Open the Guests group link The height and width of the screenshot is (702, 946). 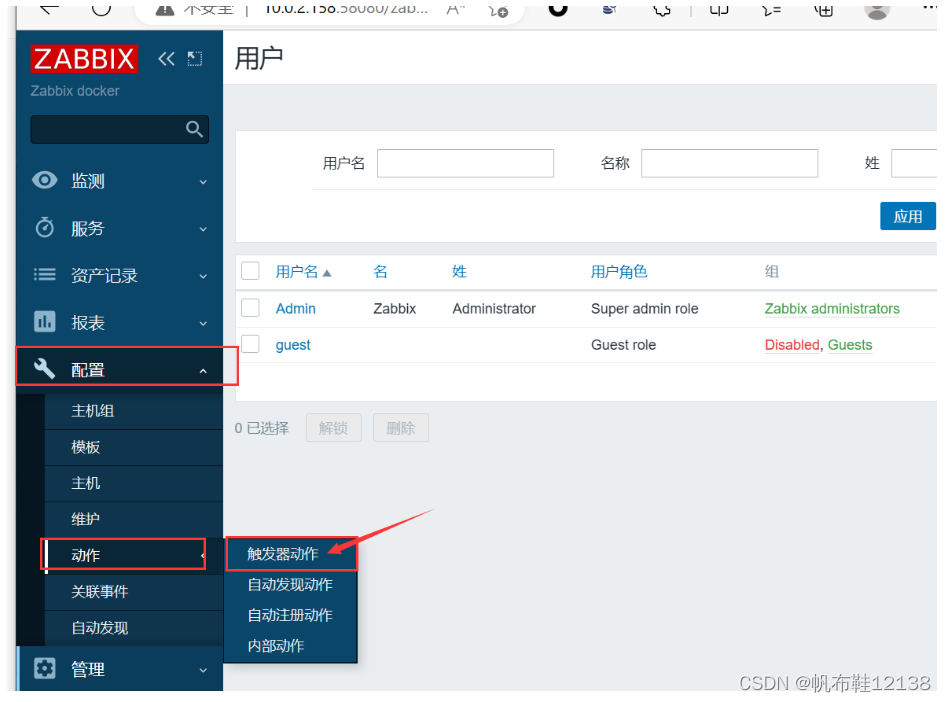(850, 345)
